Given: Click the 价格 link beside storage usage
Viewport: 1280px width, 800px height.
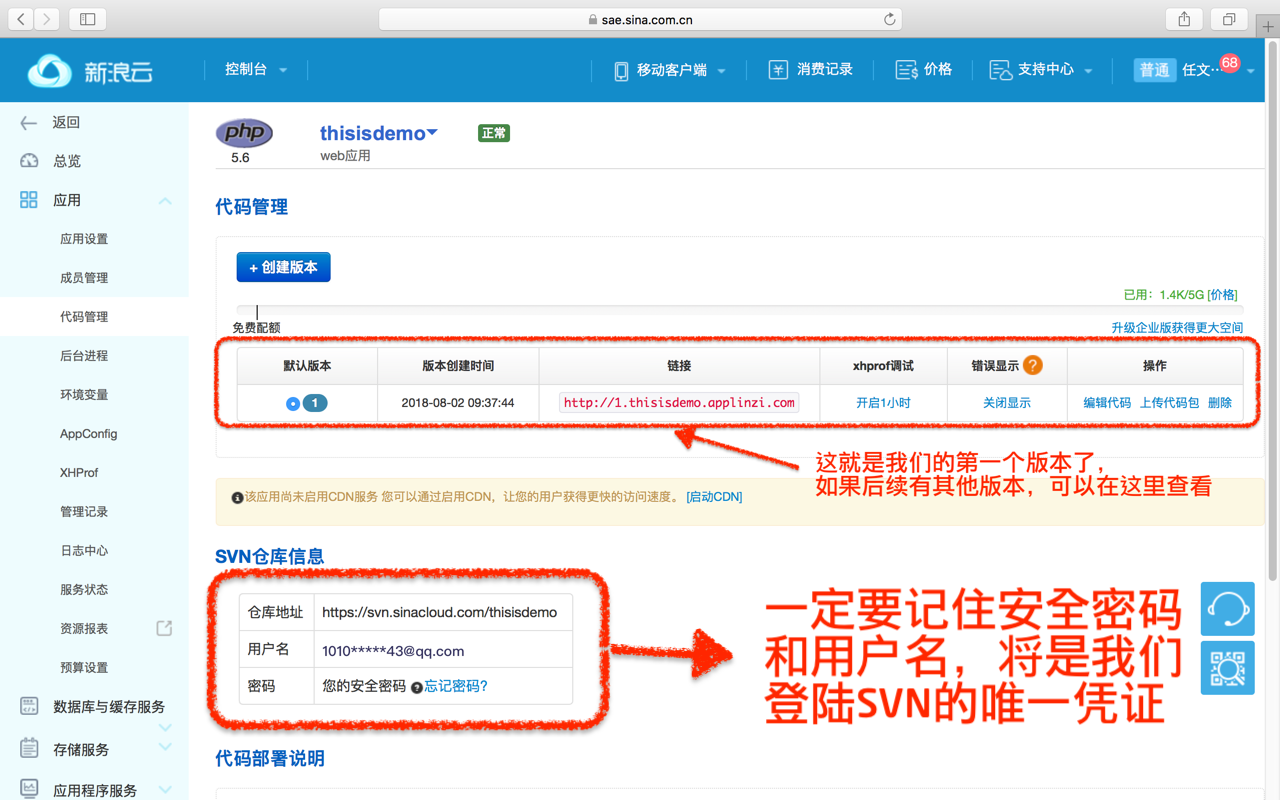Looking at the screenshot, I should pos(1222,295).
